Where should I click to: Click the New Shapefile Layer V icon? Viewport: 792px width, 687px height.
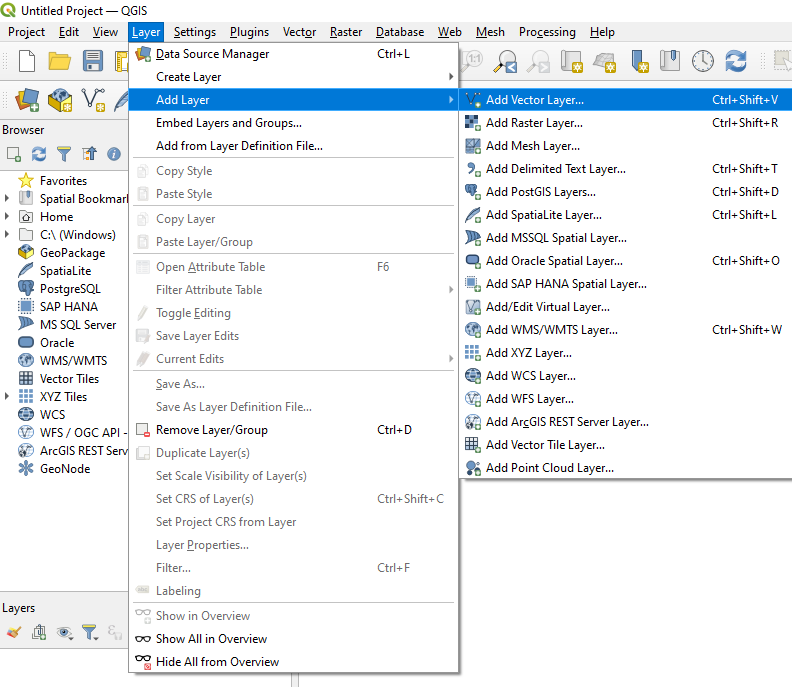click(x=93, y=100)
